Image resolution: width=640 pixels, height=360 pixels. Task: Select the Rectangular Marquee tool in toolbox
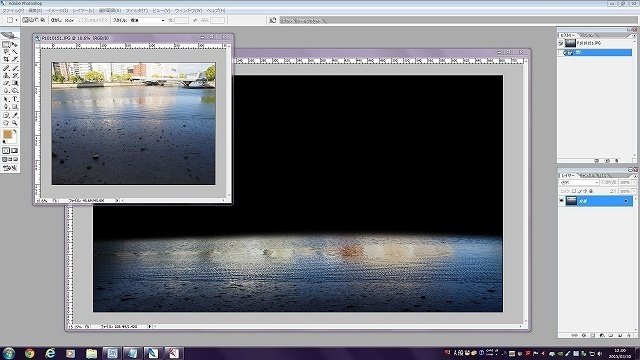pos(6,44)
